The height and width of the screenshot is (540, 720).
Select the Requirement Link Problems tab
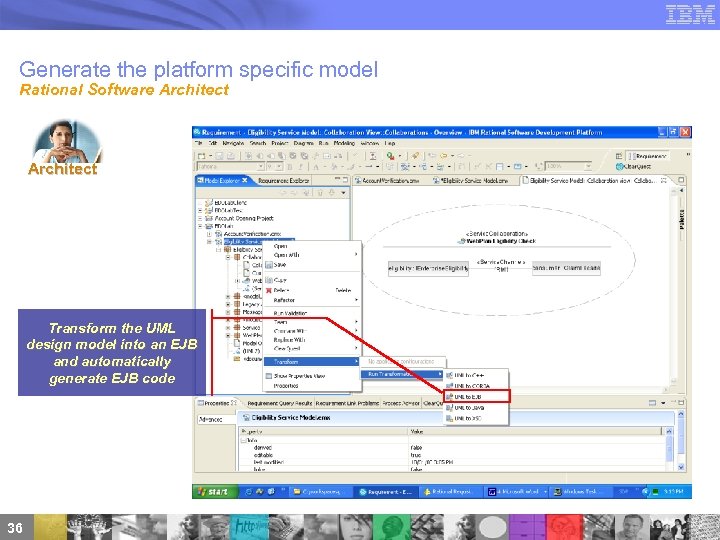(347, 403)
